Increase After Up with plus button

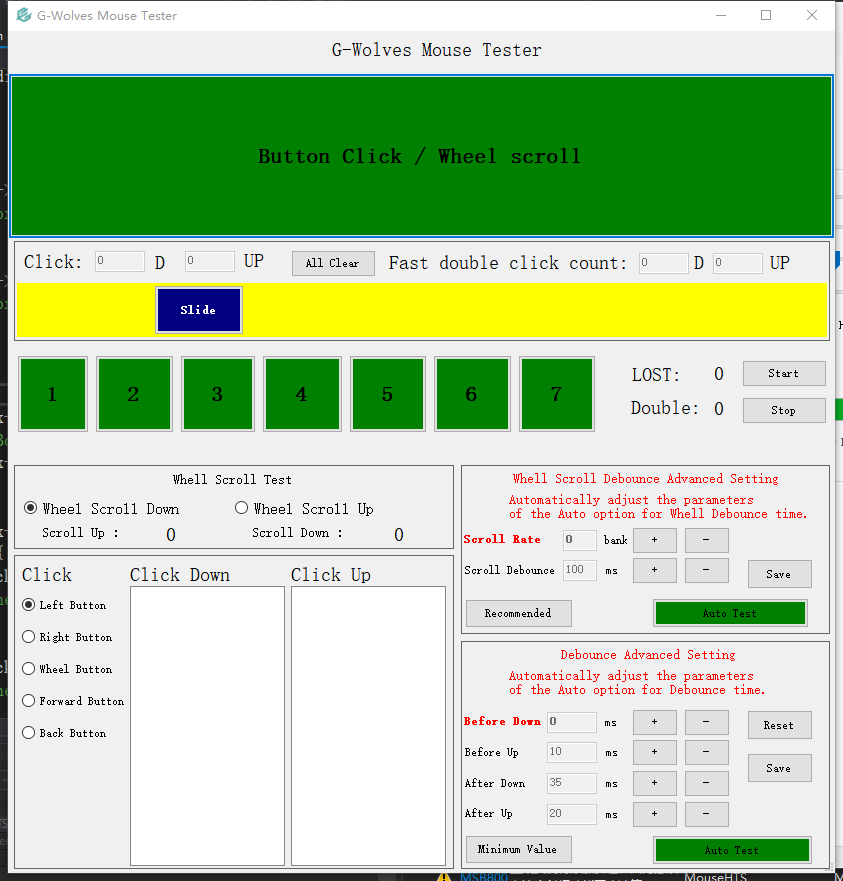point(655,814)
